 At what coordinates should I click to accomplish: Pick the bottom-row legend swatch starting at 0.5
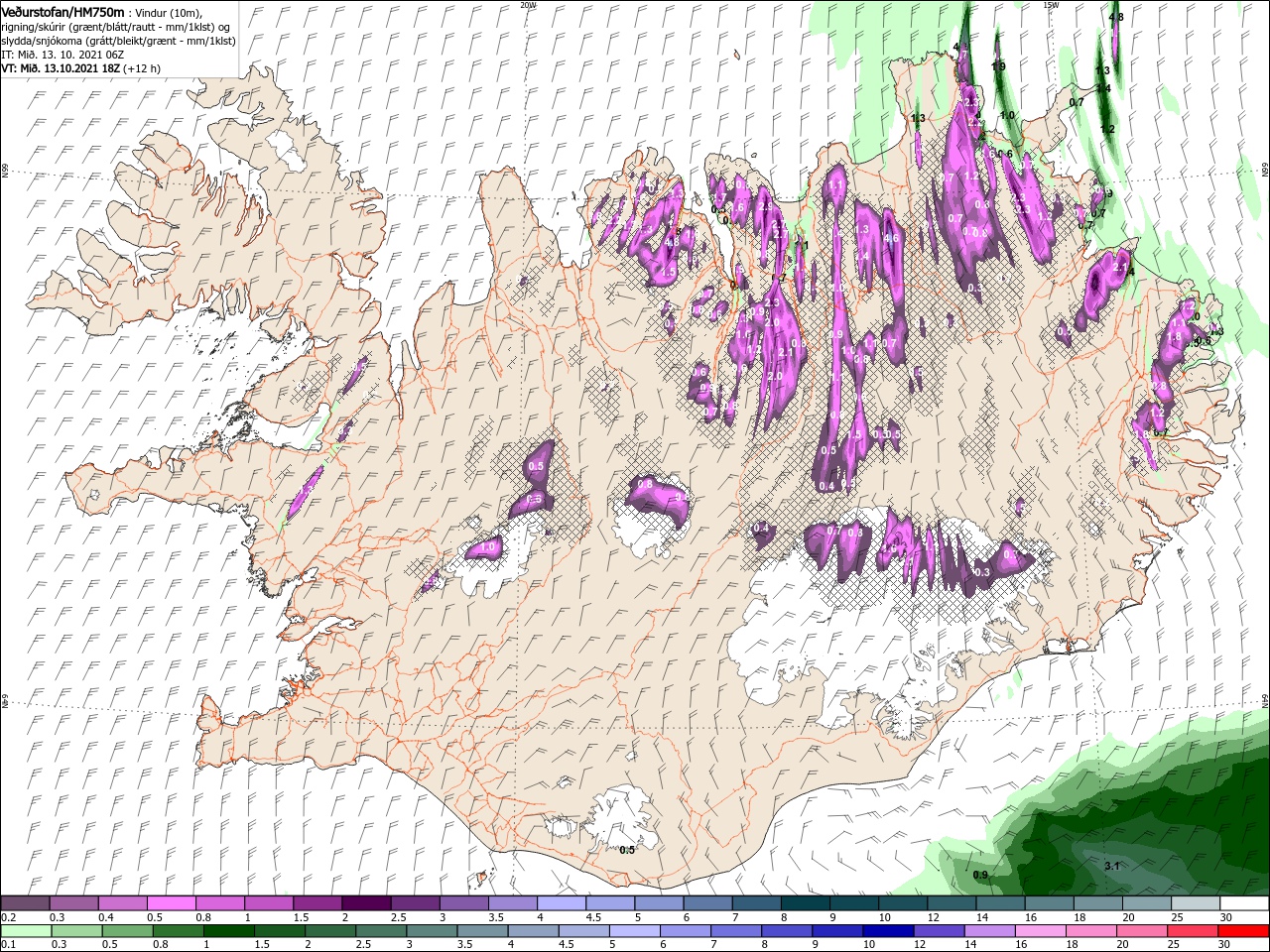(127, 931)
